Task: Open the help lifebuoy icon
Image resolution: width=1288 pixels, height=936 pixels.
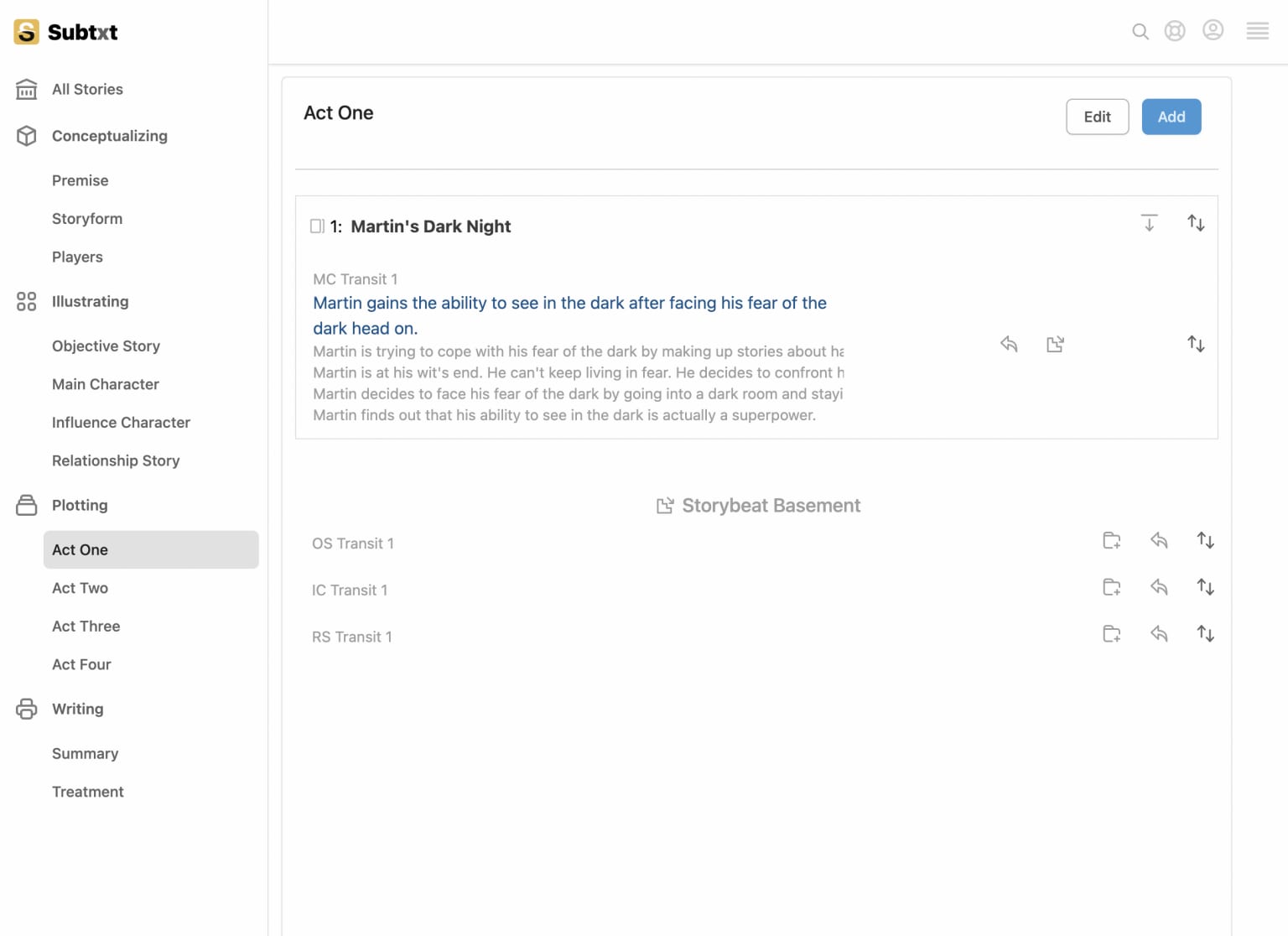Action: [1175, 31]
